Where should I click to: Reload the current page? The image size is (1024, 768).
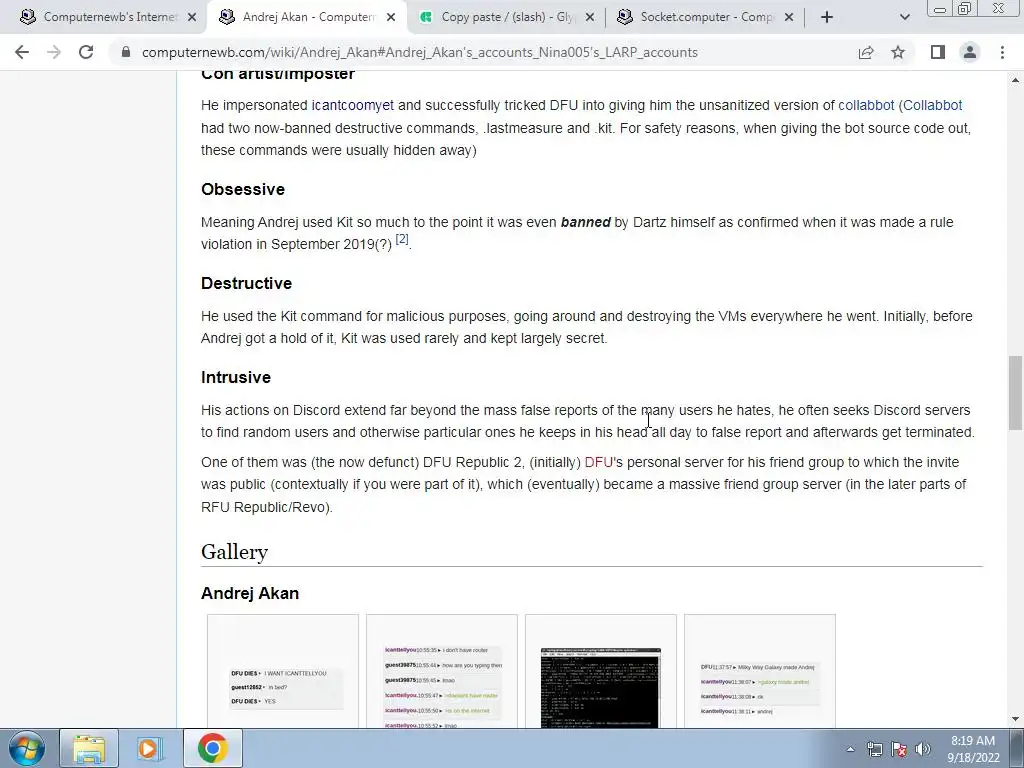click(86, 52)
